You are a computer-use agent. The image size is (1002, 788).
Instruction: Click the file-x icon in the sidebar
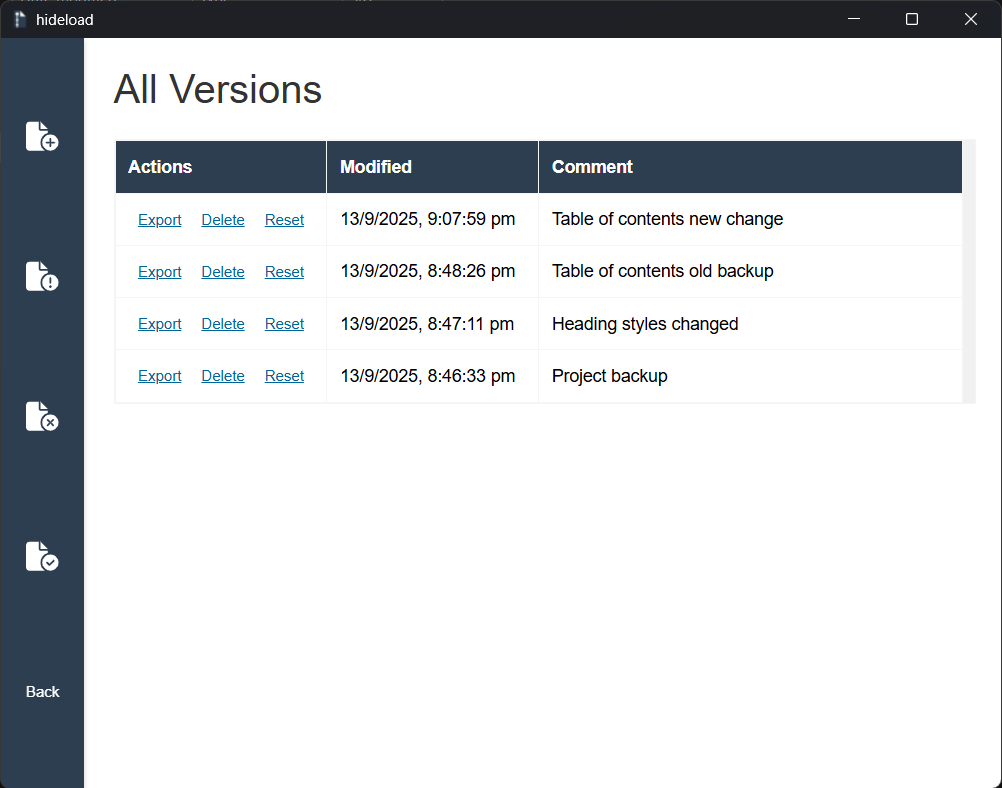[42, 416]
